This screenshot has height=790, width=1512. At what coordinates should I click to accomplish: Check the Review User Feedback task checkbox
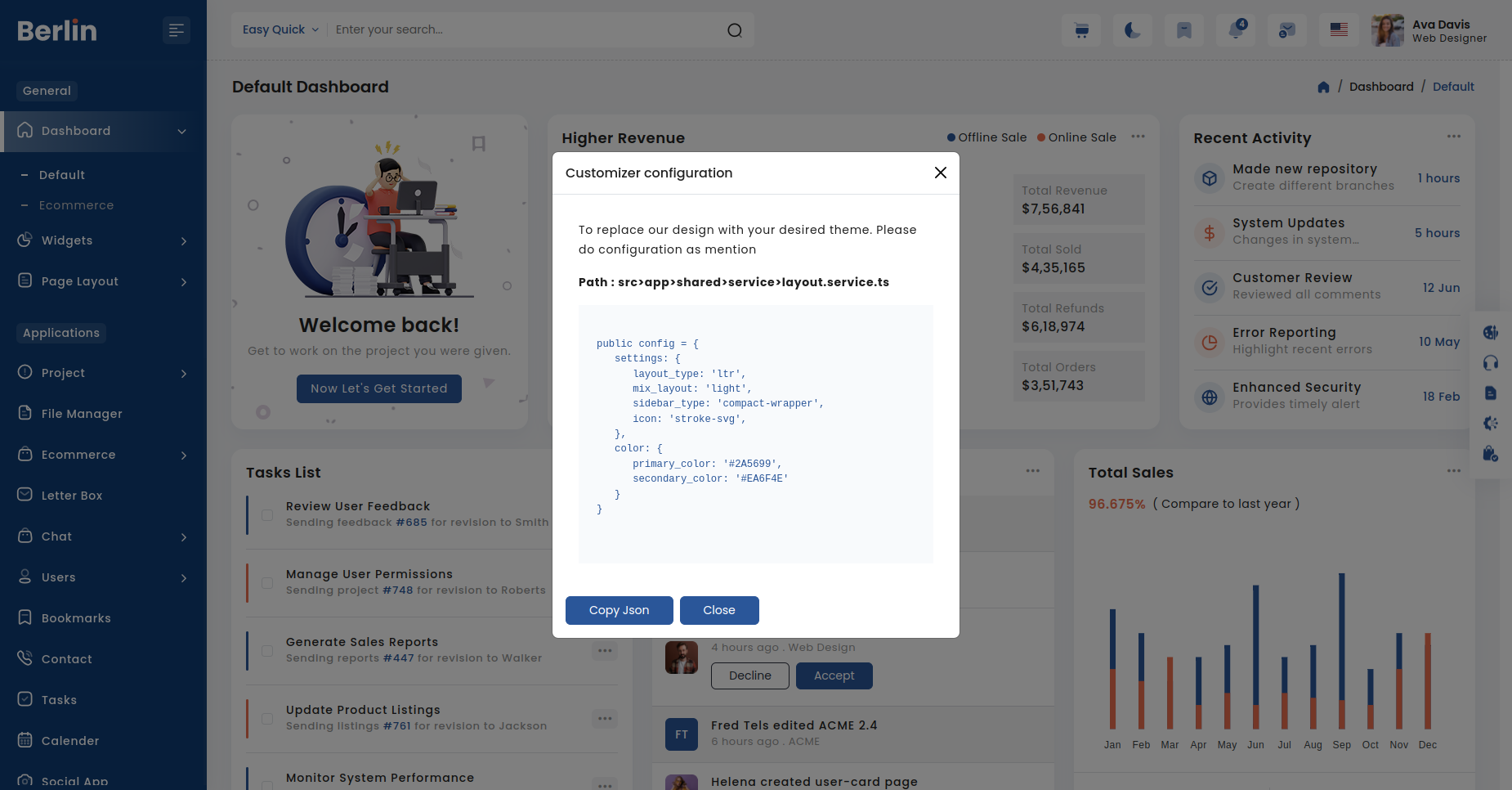[267, 515]
